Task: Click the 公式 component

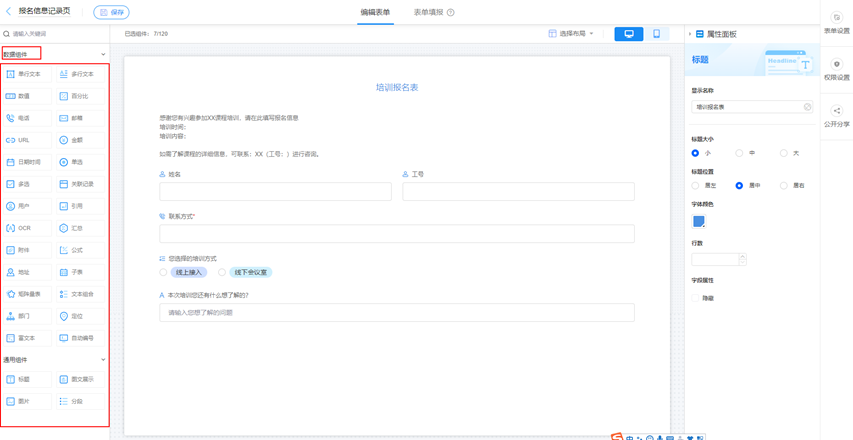Action: click(x=81, y=250)
